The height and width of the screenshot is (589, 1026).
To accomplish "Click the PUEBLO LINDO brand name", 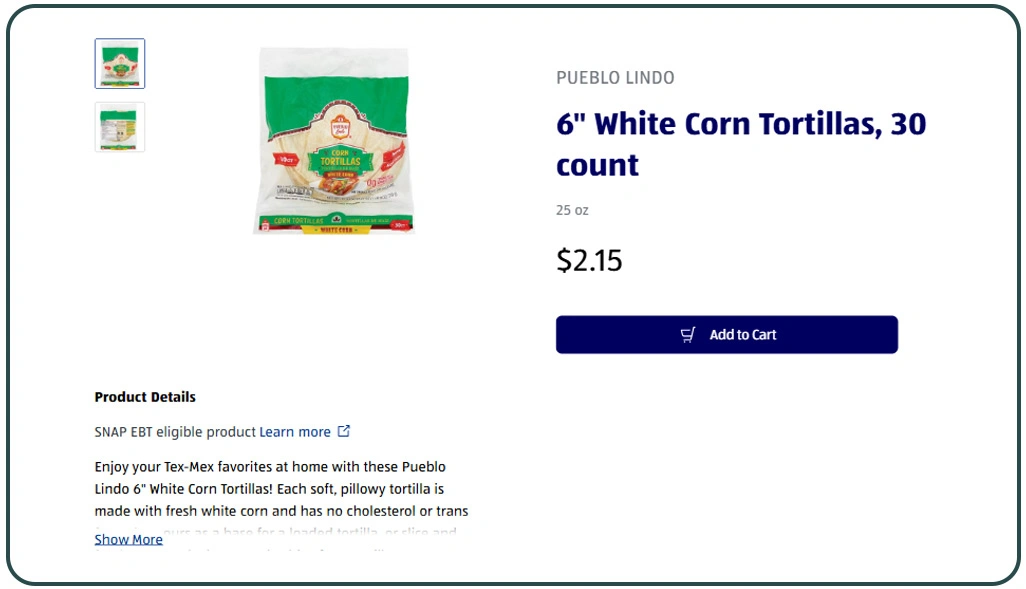I will 615,78.
